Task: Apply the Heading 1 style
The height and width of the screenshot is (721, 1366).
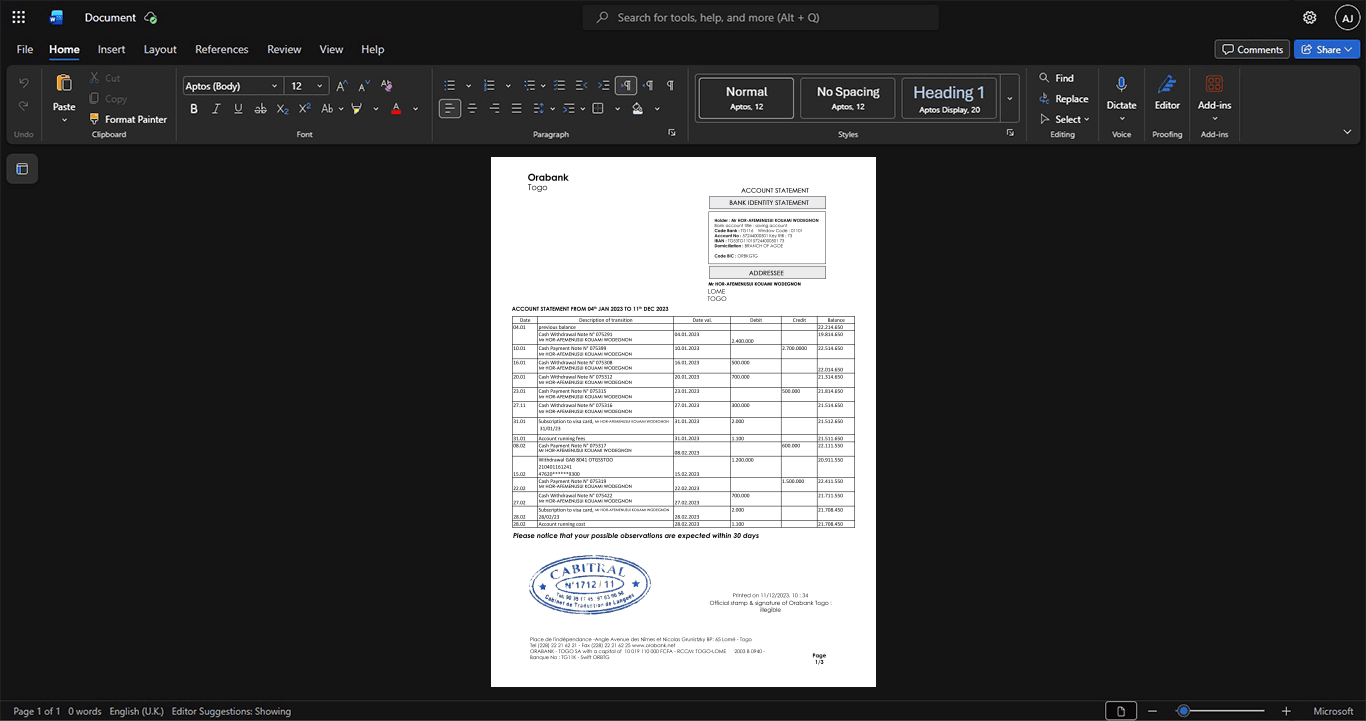Action: tap(949, 98)
